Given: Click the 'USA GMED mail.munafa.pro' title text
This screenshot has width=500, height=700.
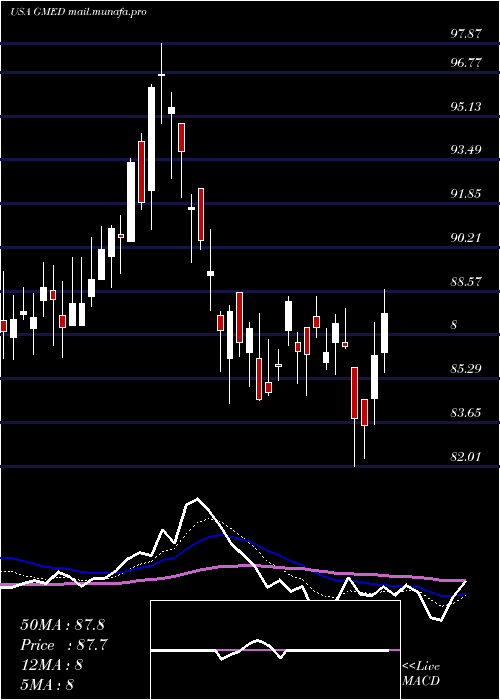Looking at the screenshot, I should (78, 12).
